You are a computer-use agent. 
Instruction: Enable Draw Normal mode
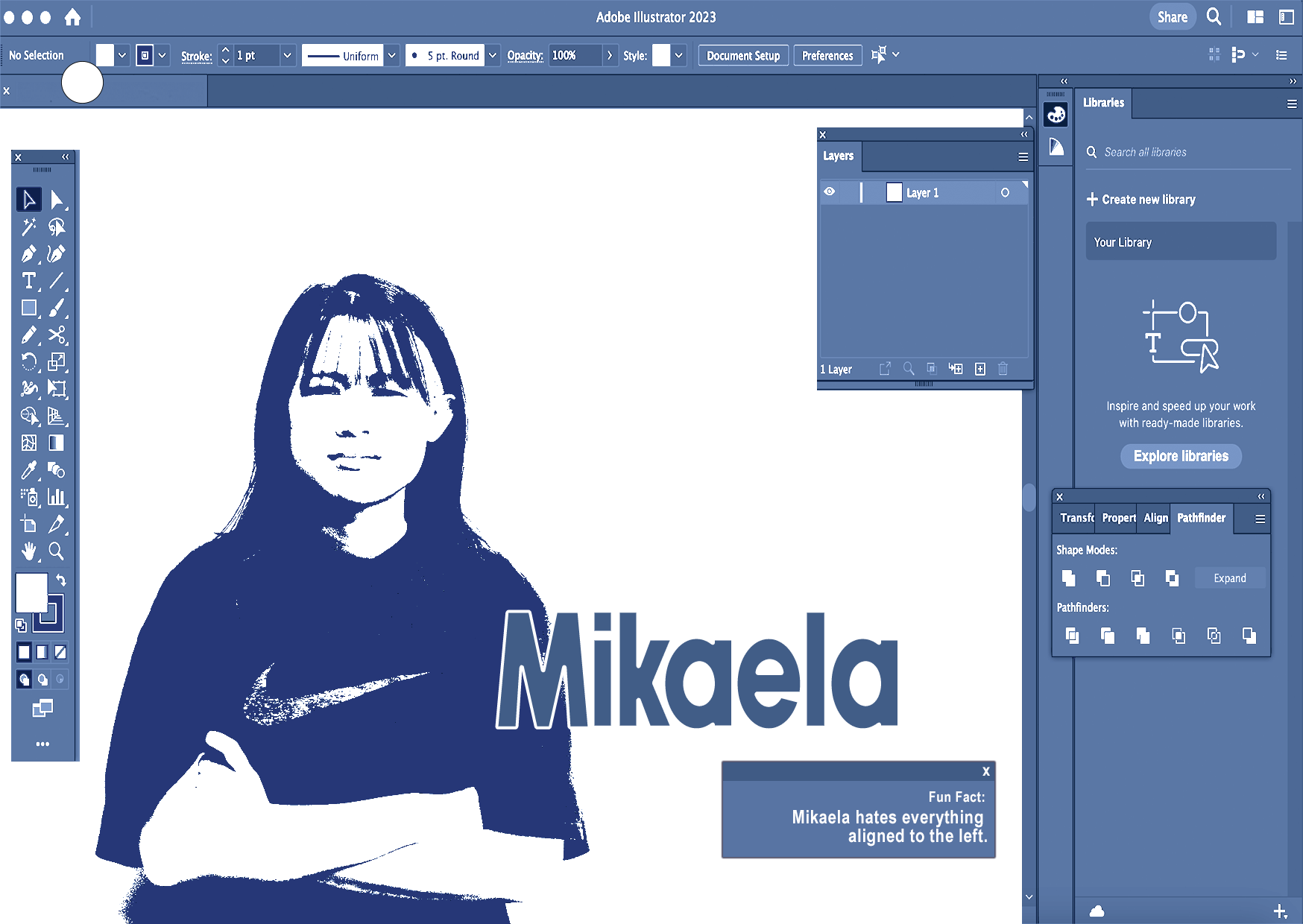point(24,680)
